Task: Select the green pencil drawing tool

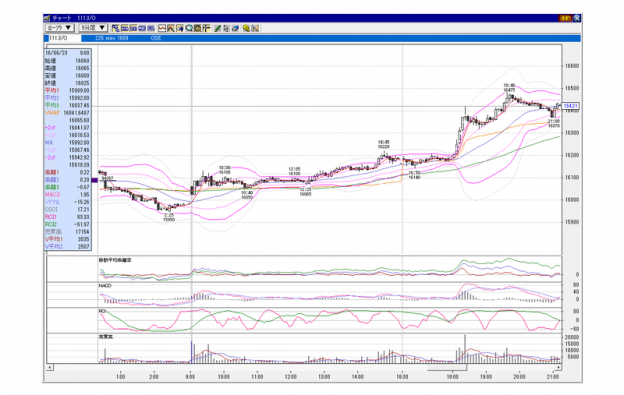Action: click(x=217, y=28)
